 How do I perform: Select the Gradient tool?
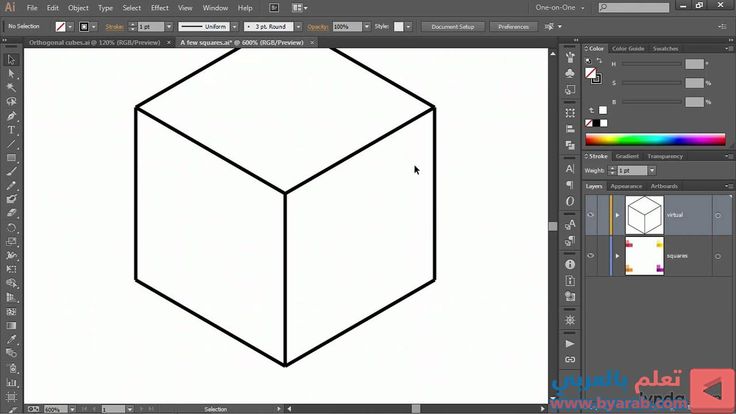click(x=11, y=325)
